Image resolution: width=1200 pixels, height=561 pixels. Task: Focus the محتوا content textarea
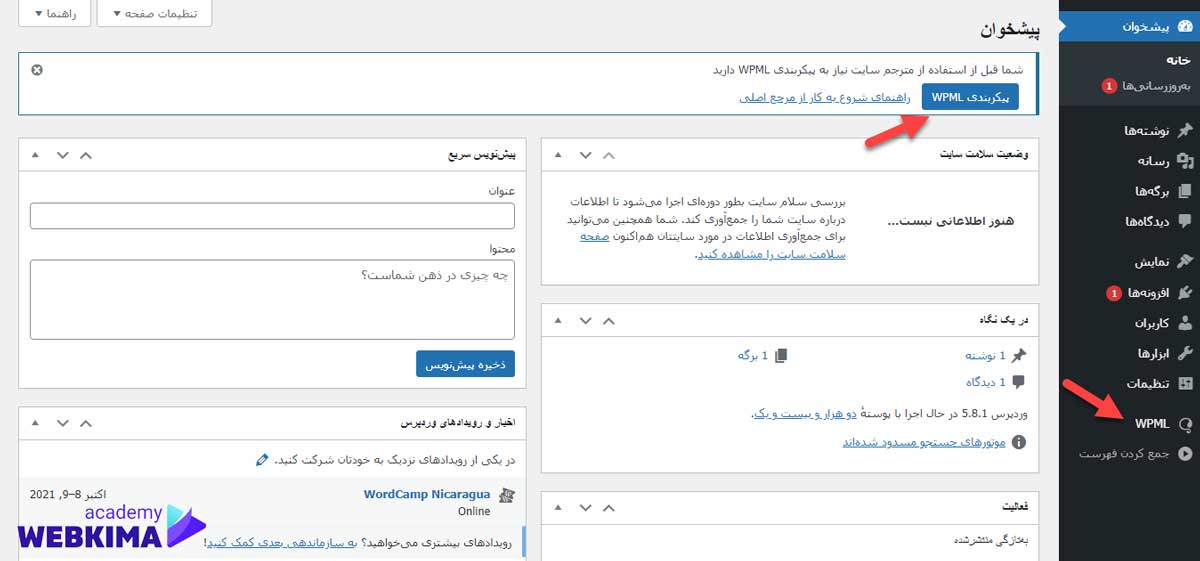272,300
